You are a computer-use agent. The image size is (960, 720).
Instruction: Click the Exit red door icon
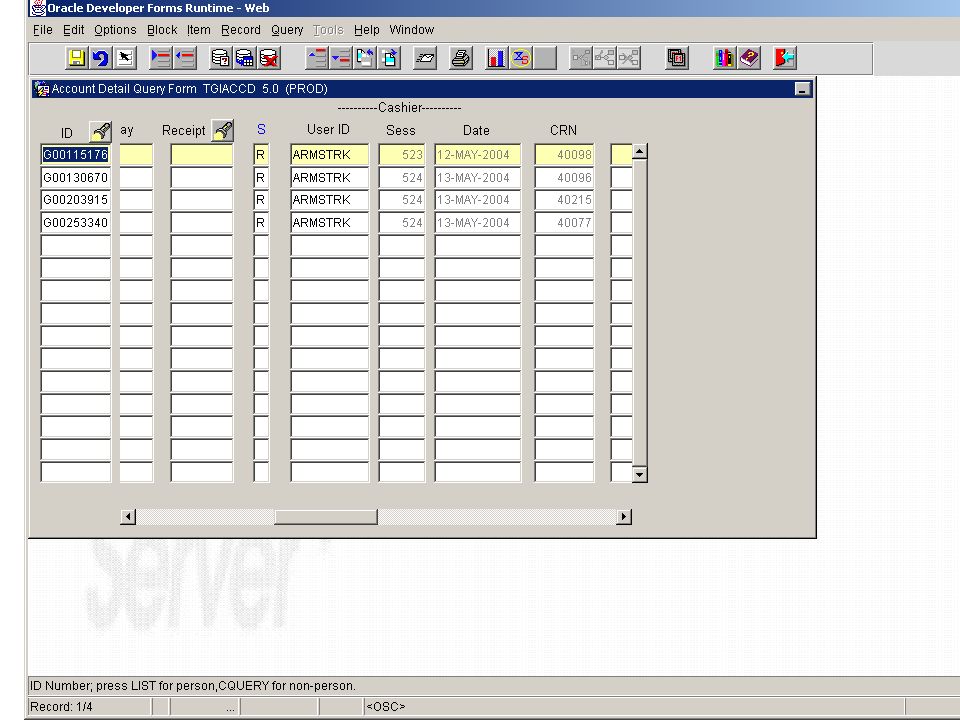(x=784, y=58)
